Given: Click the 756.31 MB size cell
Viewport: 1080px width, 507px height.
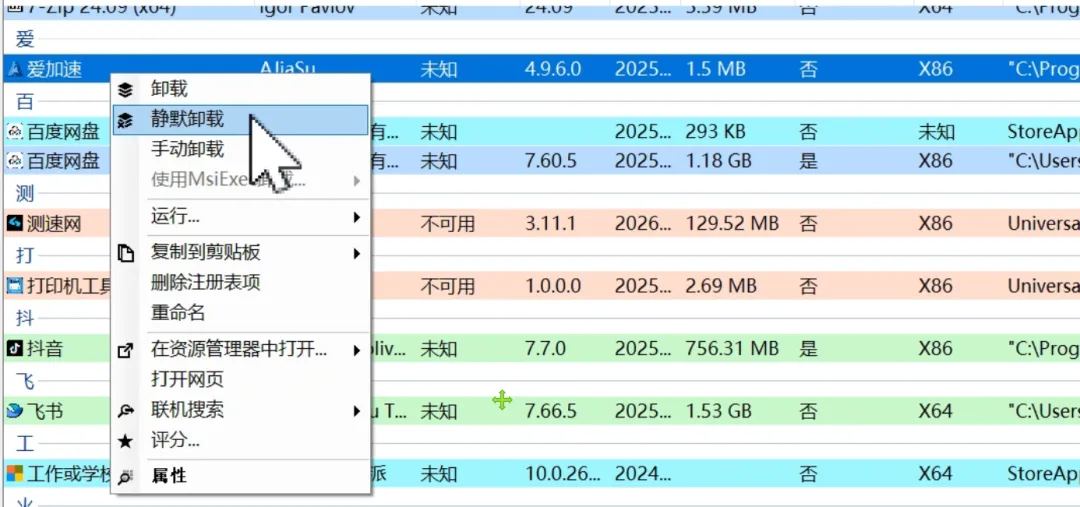Looking at the screenshot, I should click(x=732, y=349).
